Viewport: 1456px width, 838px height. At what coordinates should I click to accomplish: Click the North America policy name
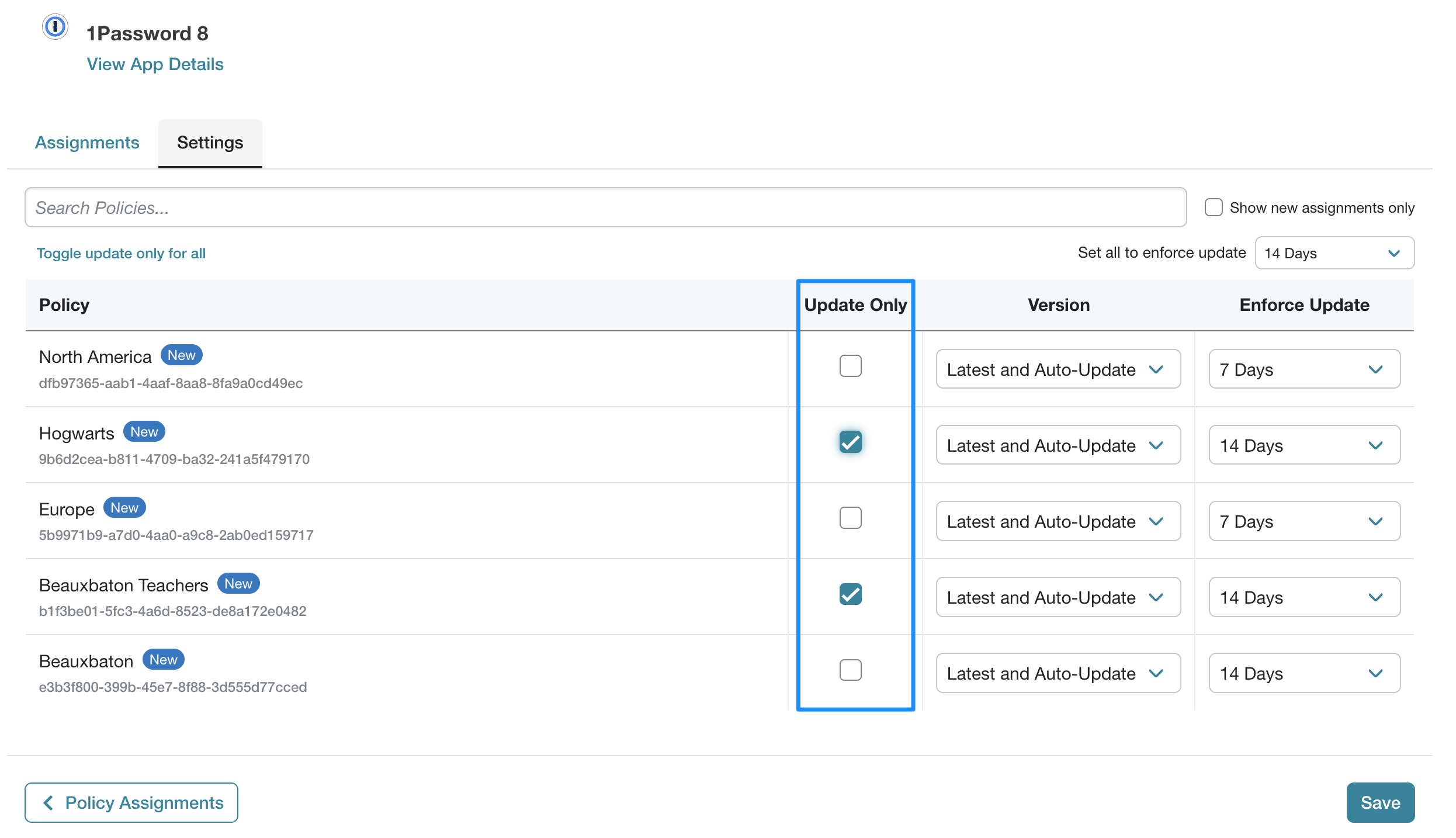[95, 357]
